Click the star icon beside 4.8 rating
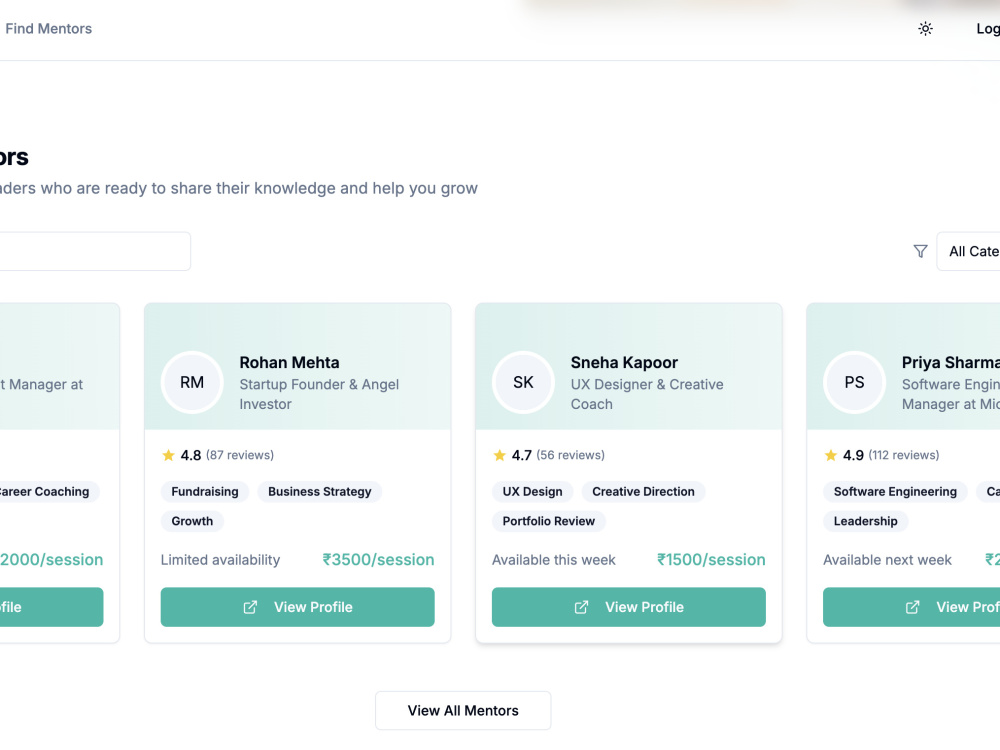 tap(168, 455)
